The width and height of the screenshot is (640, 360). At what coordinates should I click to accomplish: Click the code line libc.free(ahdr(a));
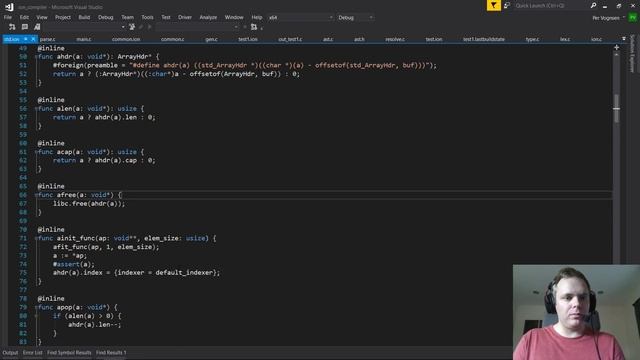click(89, 204)
